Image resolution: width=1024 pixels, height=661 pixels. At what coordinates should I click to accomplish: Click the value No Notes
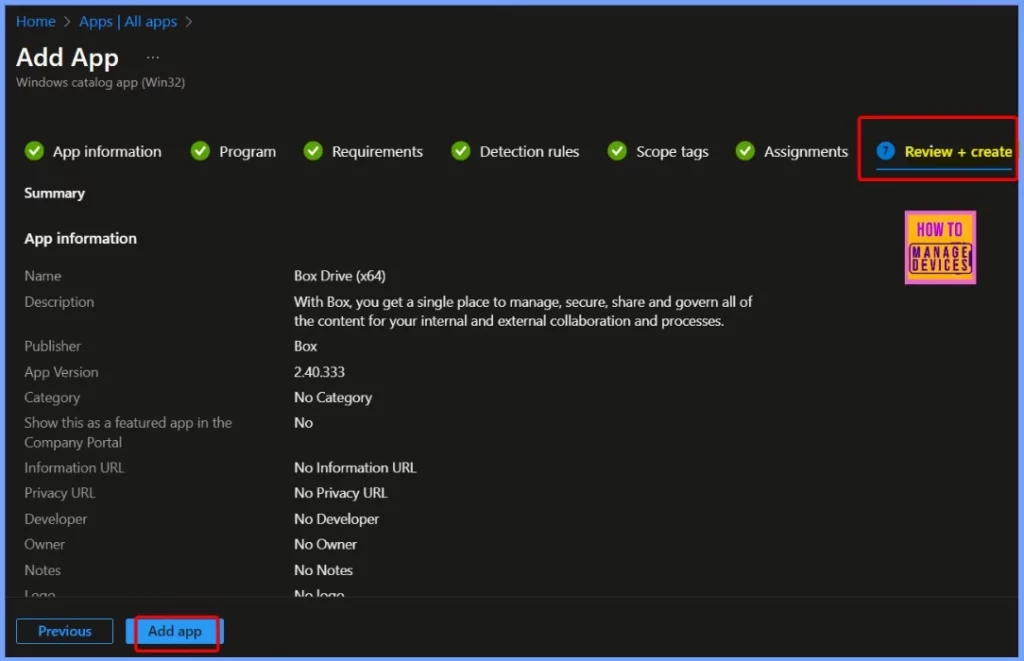point(323,570)
